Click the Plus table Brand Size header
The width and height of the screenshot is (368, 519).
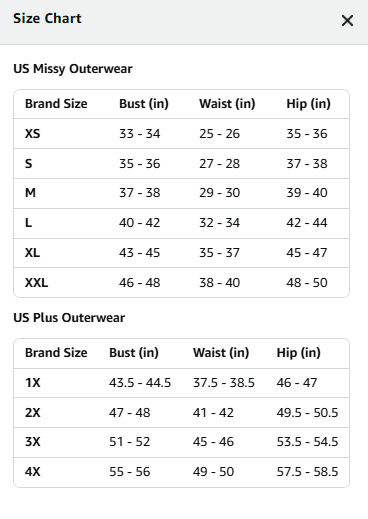(x=56, y=353)
